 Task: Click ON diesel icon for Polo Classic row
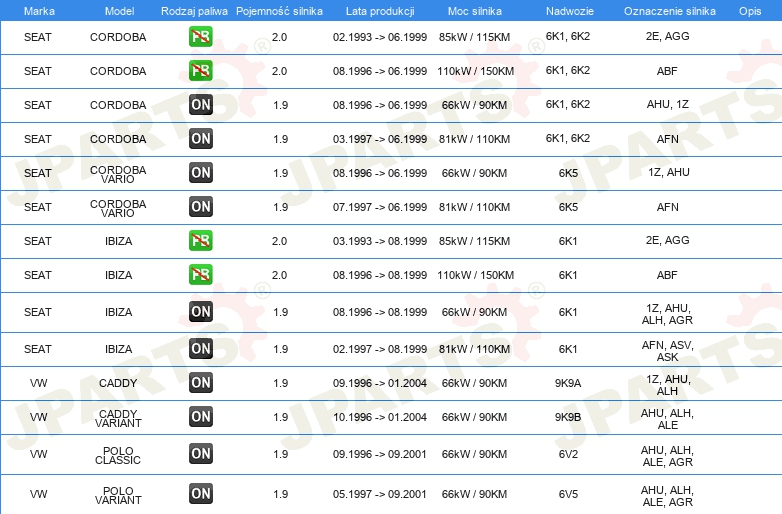coord(200,454)
